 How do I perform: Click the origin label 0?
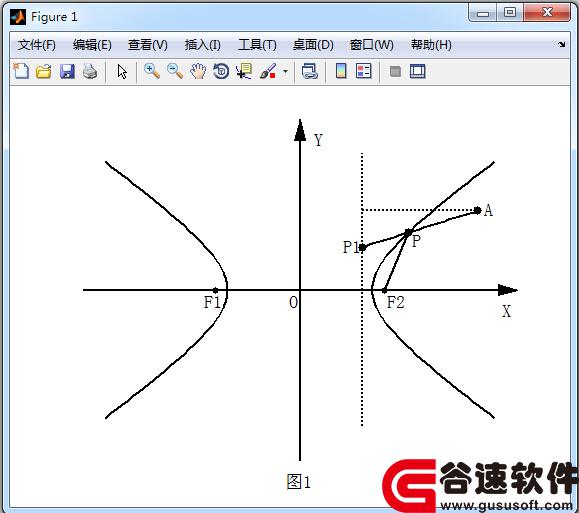(293, 302)
